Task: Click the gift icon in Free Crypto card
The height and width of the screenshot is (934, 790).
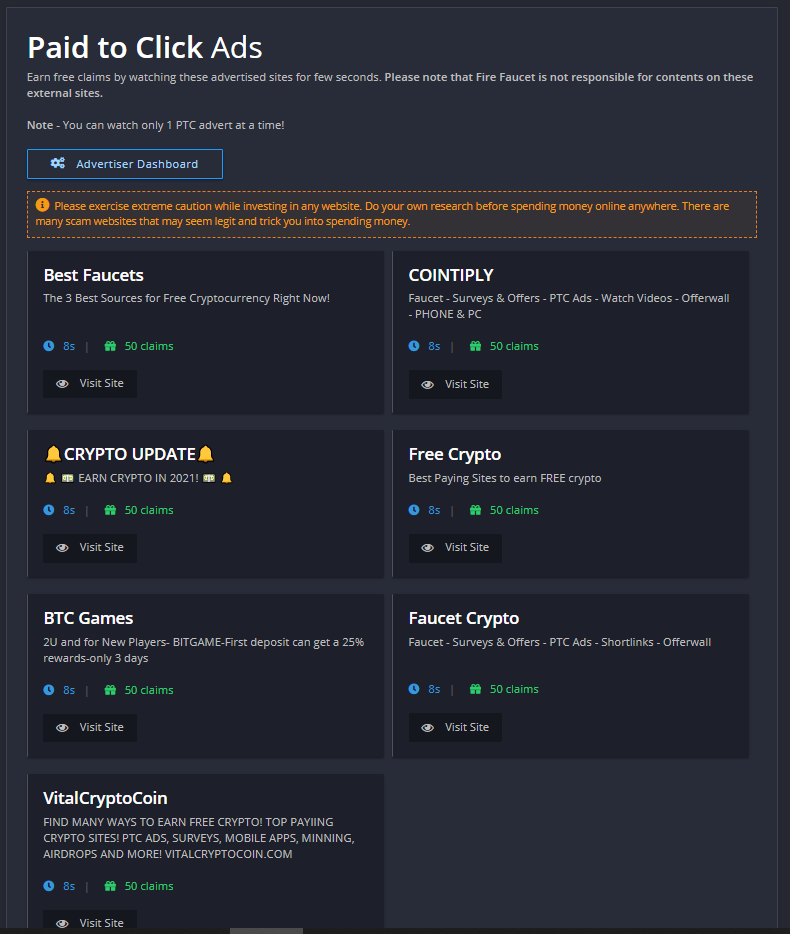Action: pos(475,510)
